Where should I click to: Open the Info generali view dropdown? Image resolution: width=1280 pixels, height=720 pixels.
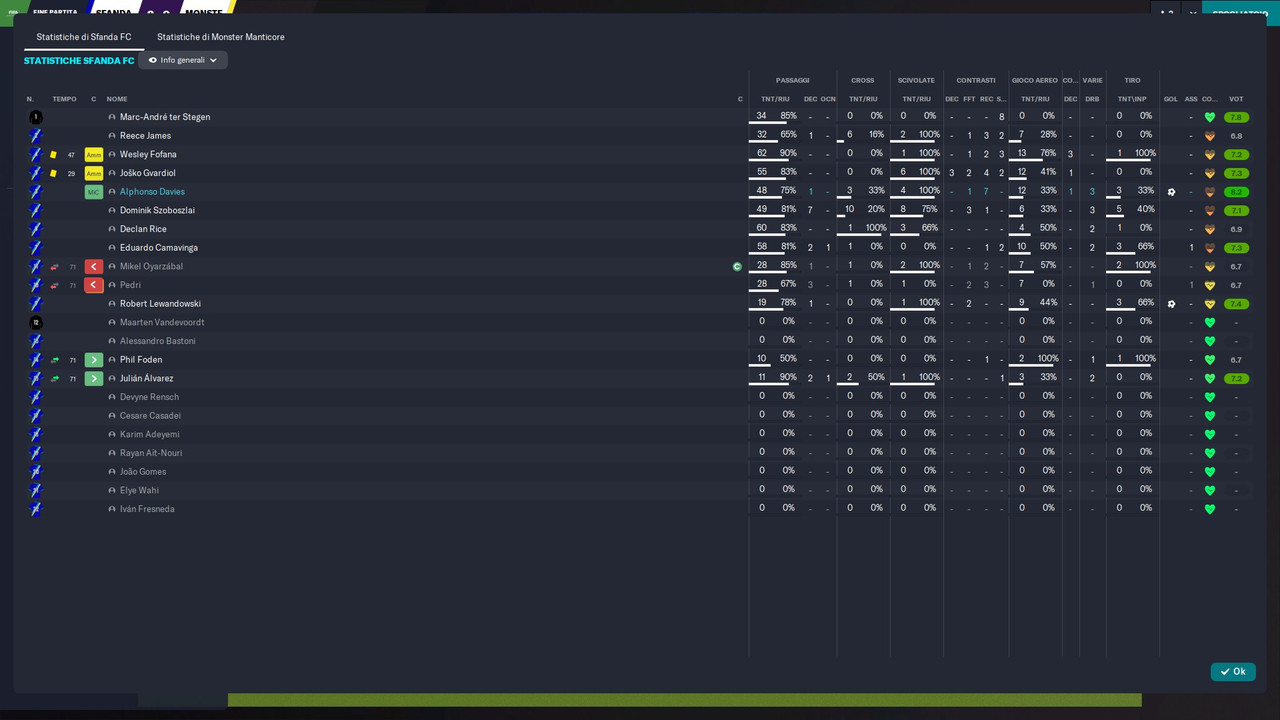(x=183, y=60)
